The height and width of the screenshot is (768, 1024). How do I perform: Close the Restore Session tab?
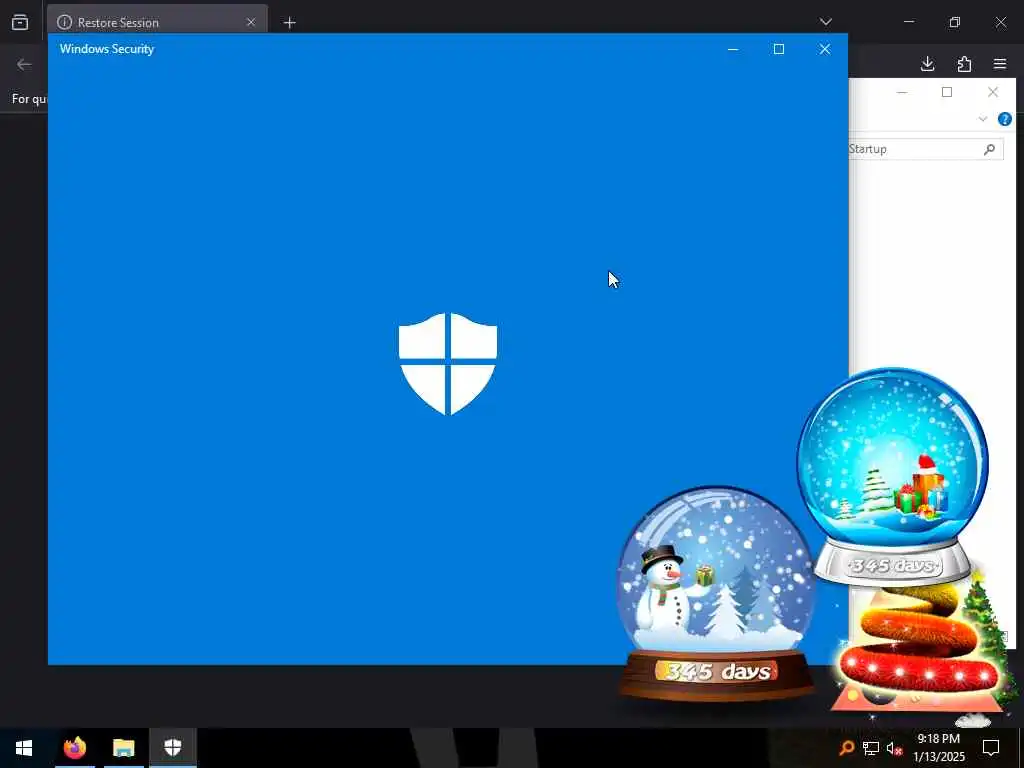[x=251, y=22]
